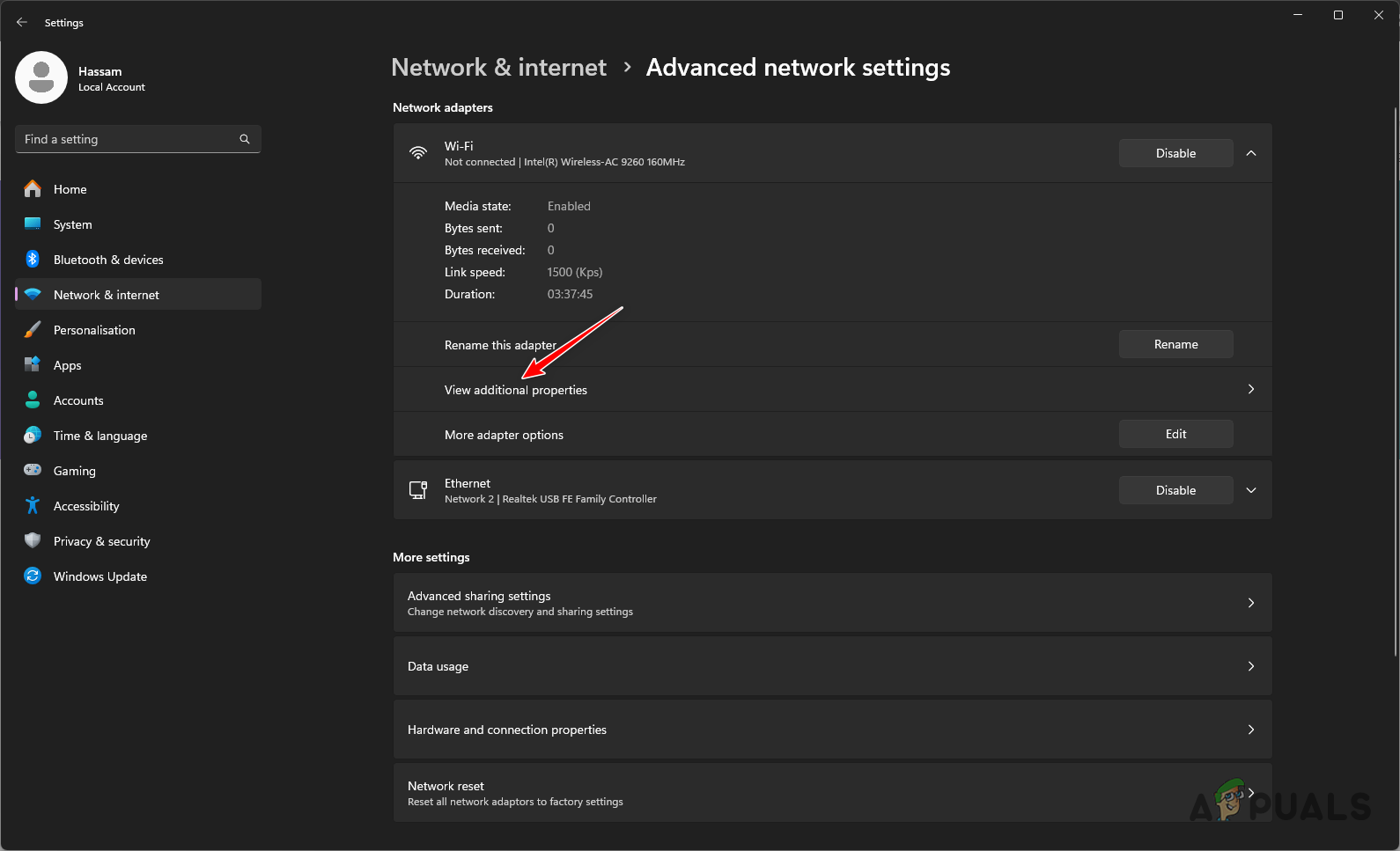Click the Hassam user avatar picture
This screenshot has height=851, width=1400.
tap(41, 77)
